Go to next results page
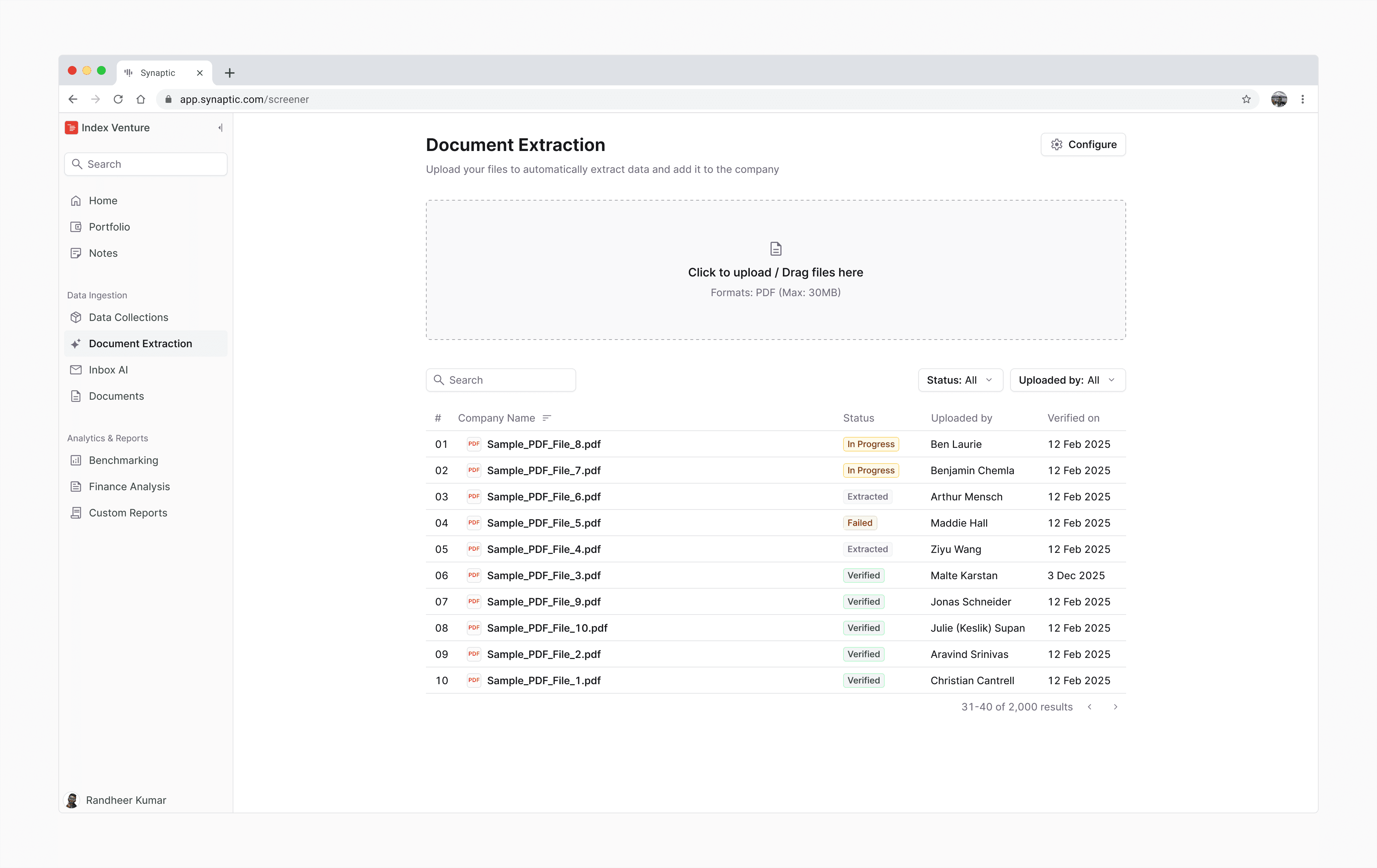The image size is (1377, 868). point(1115,707)
